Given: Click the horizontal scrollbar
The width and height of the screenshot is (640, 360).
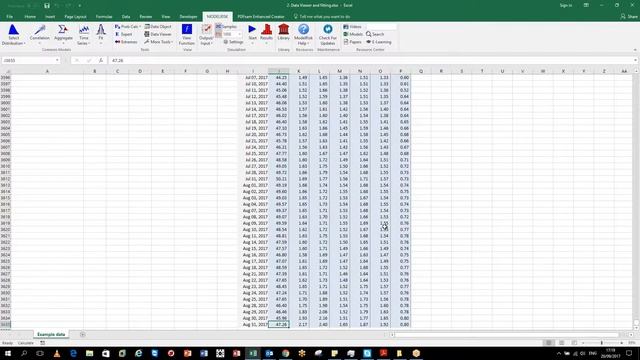Looking at the screenshot, I should [510, 335].
